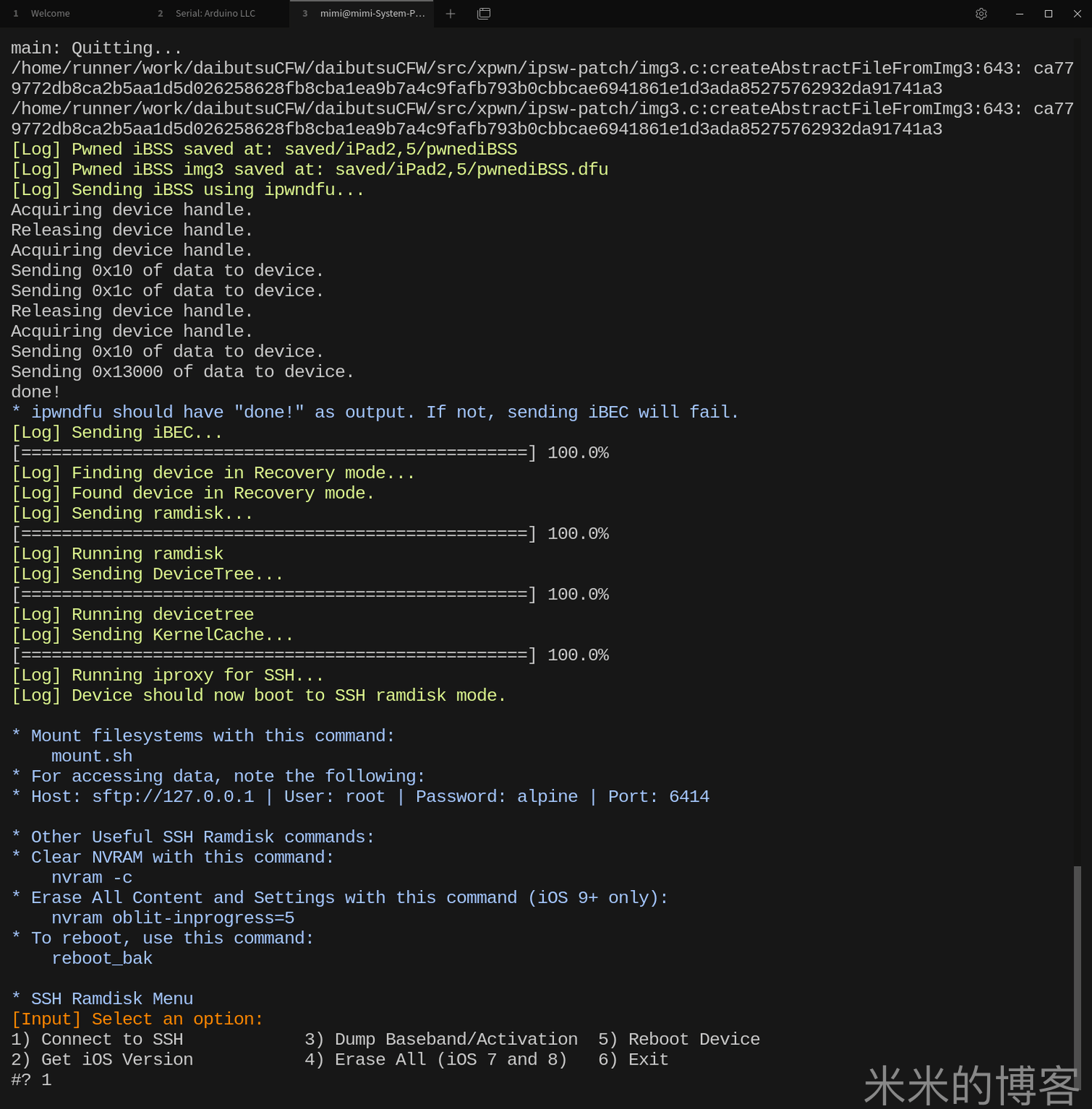This screenshot has height=1109, width=1092.
Task: Click the 'reboot_bak' command text
Action: pyautogui.click(x=102, y=958)
